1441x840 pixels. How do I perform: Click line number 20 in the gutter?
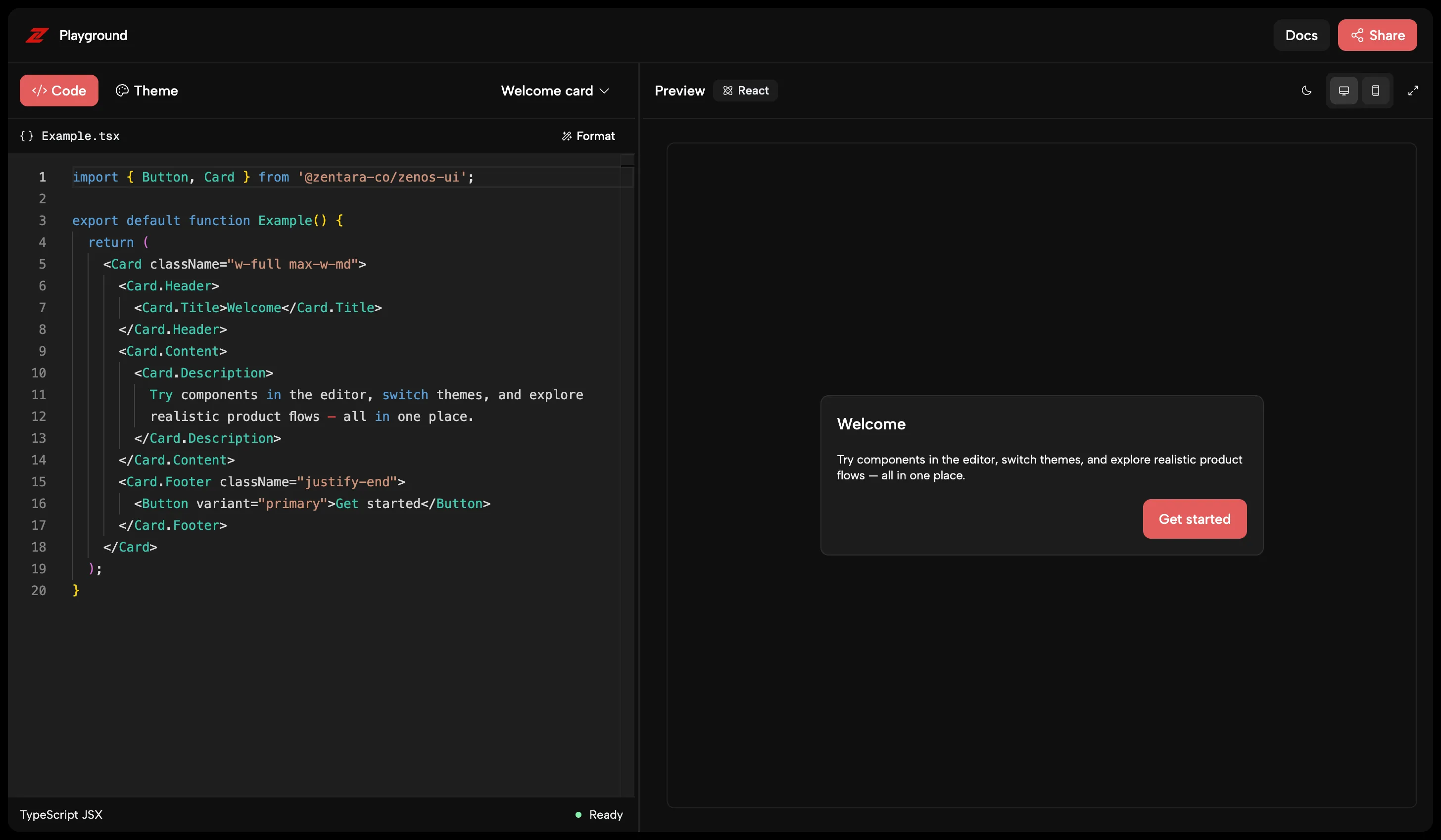coord(39,591)
